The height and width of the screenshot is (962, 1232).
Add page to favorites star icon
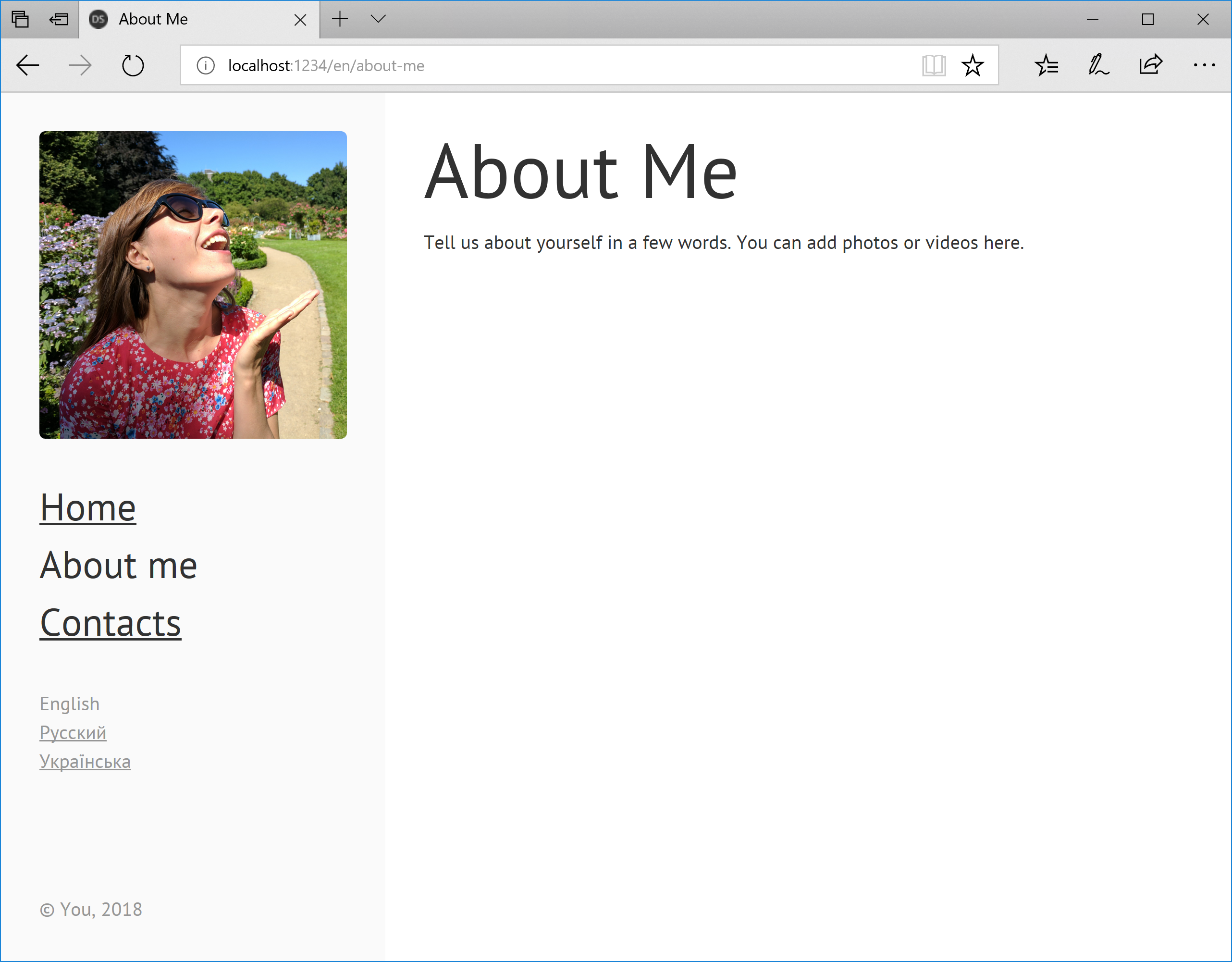[973, 65]
